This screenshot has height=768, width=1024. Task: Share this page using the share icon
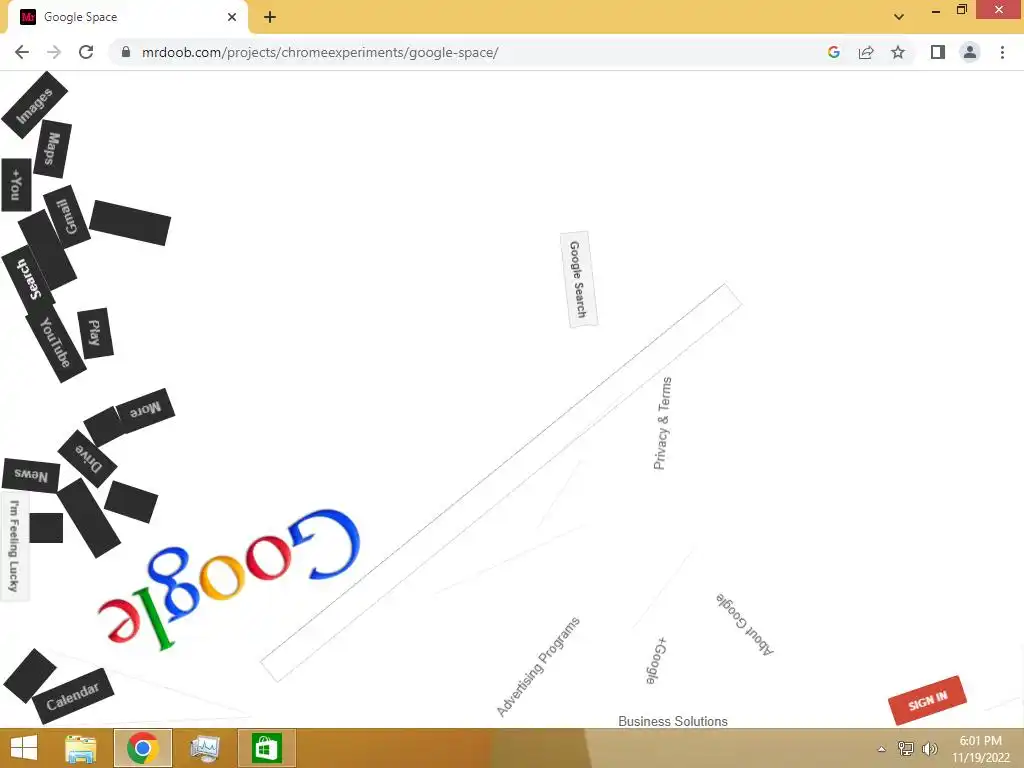(866, 52)
